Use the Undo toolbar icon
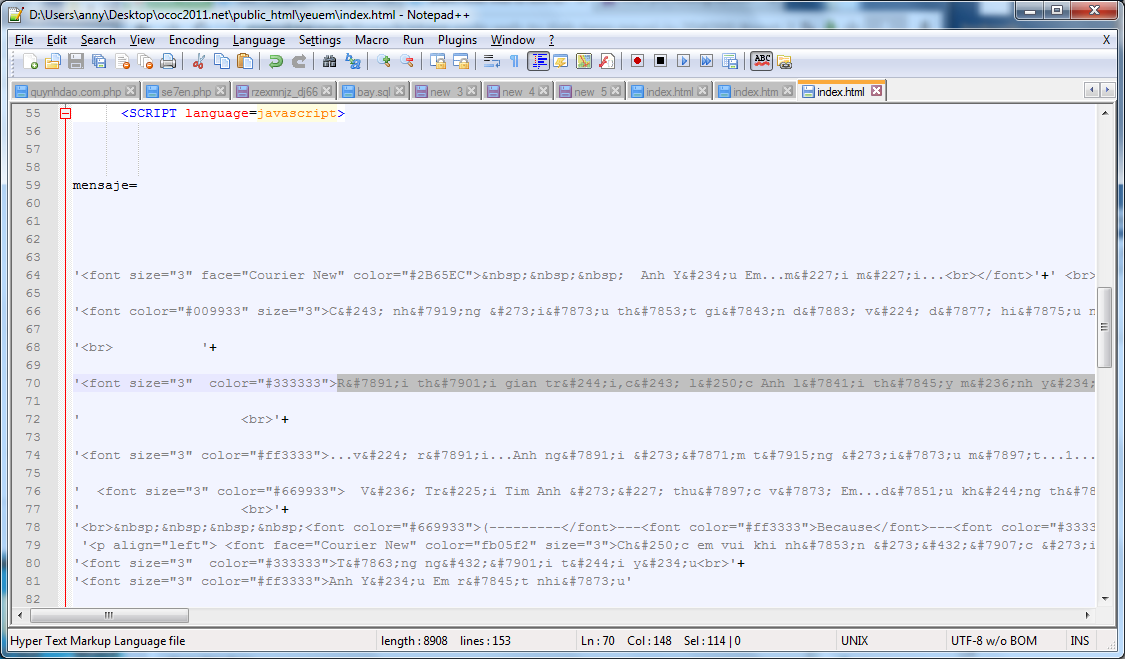1125x659 pixels. click(273, 61)
